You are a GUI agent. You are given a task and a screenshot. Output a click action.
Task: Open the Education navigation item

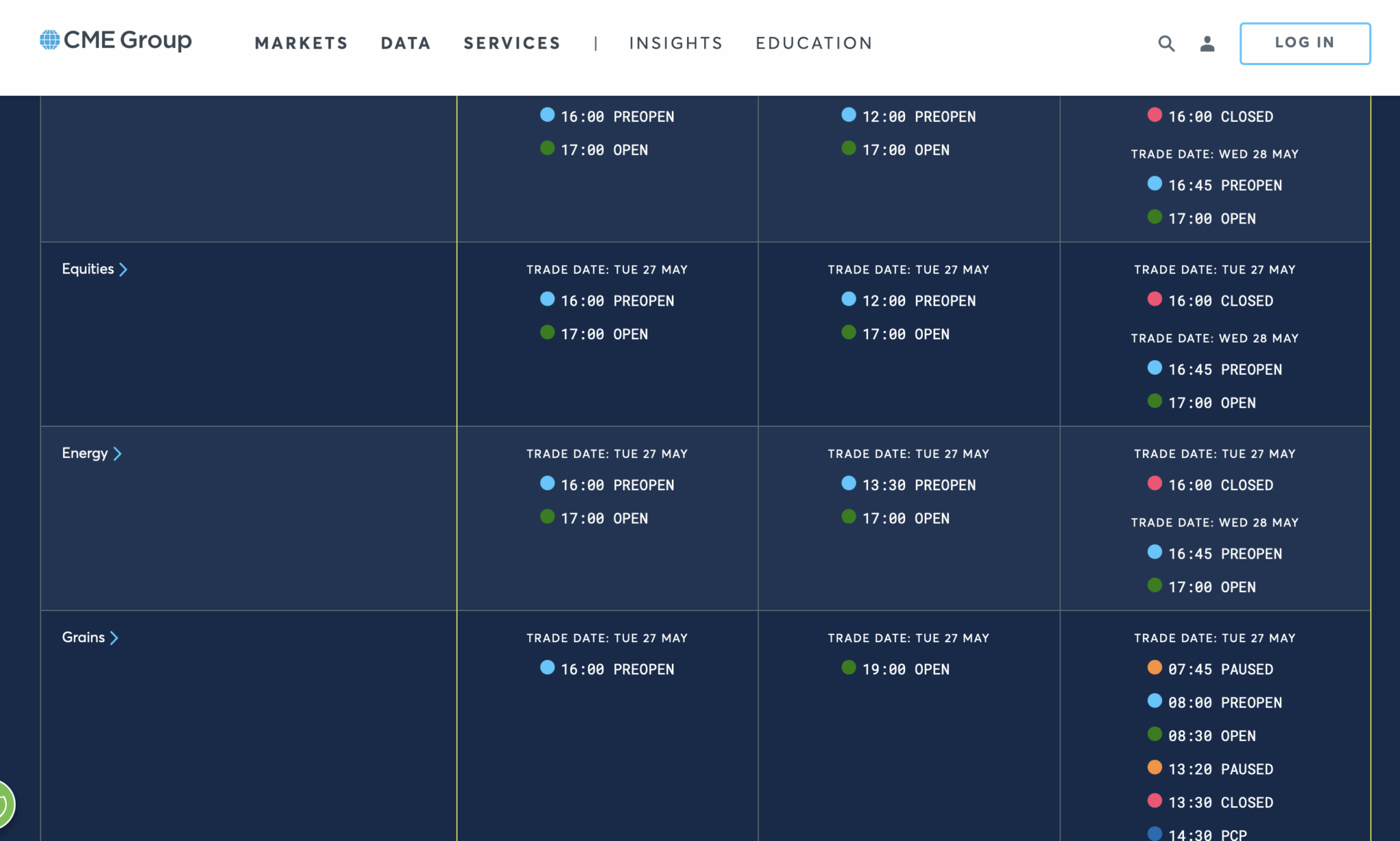pyautogui.click(x=813, y=43)
